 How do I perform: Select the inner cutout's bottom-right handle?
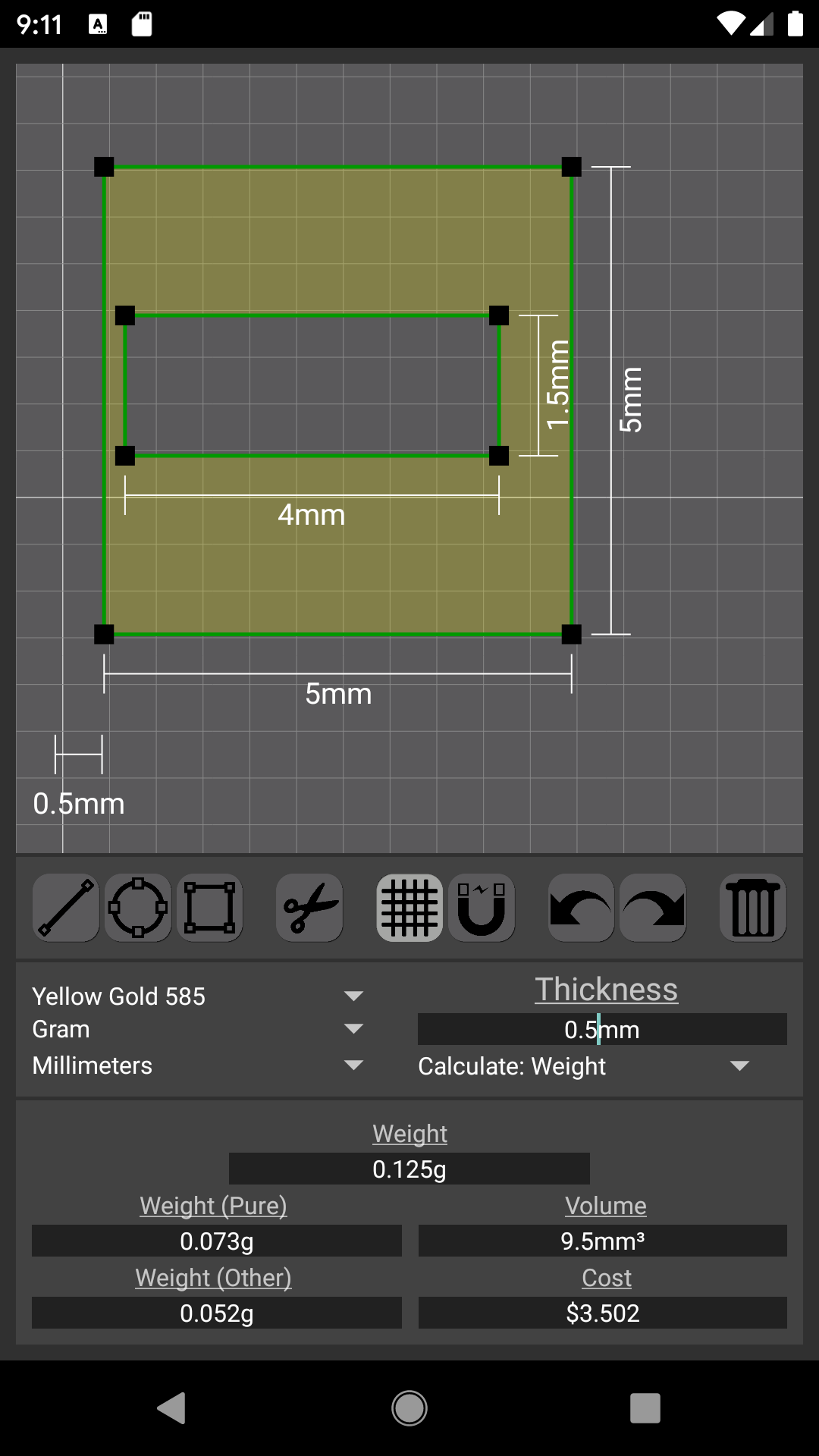[499, 456]
